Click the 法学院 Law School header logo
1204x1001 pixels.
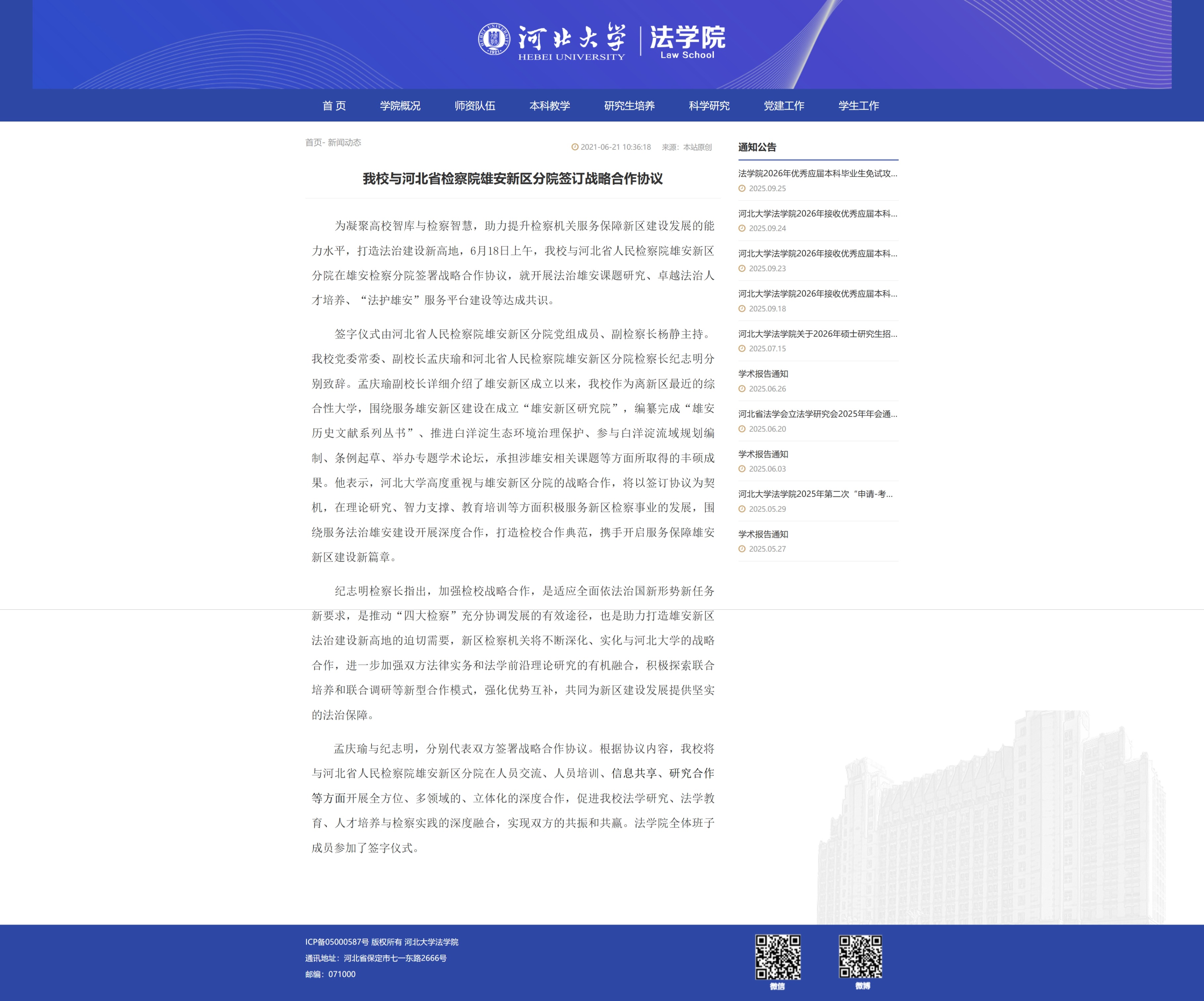click(687, 42)
